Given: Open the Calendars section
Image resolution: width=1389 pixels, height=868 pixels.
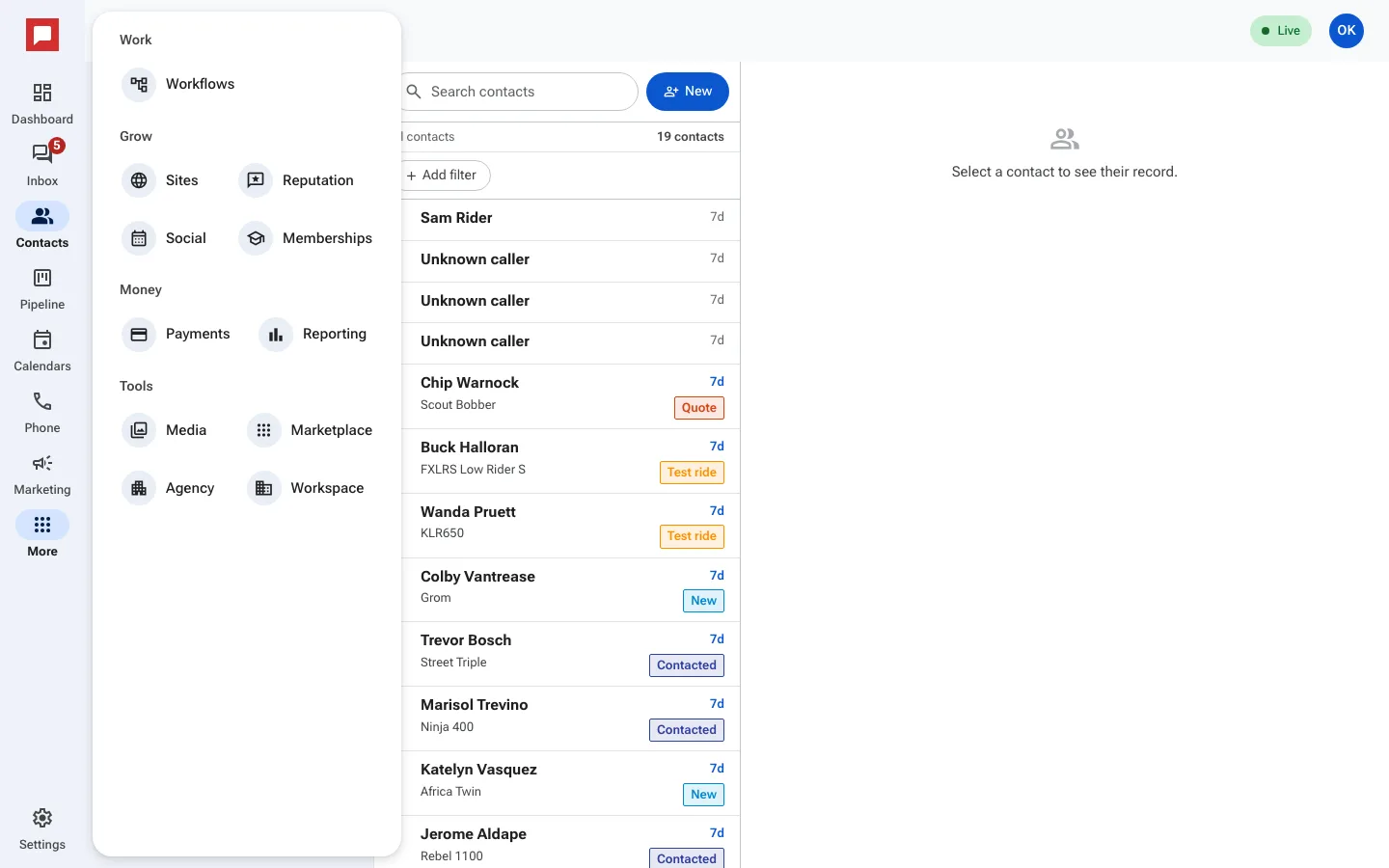Looking at the screenshot, I should point(42,351).
